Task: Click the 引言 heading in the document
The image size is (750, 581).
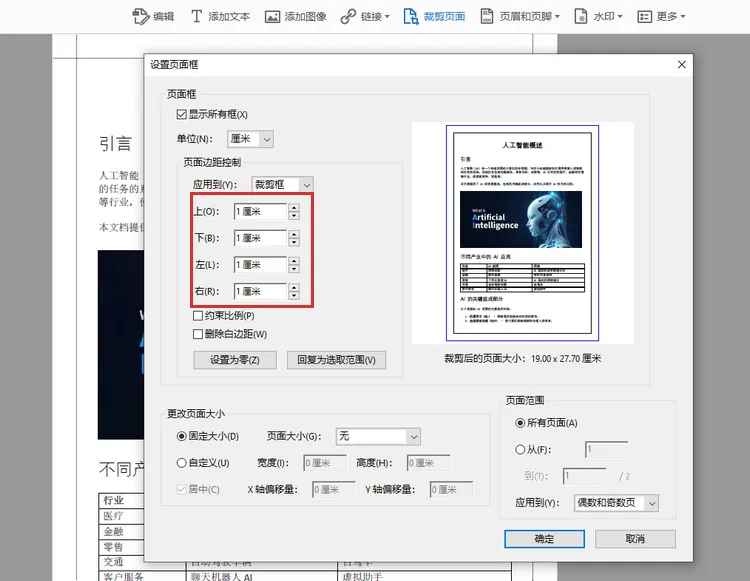Action: coord(115,143)
